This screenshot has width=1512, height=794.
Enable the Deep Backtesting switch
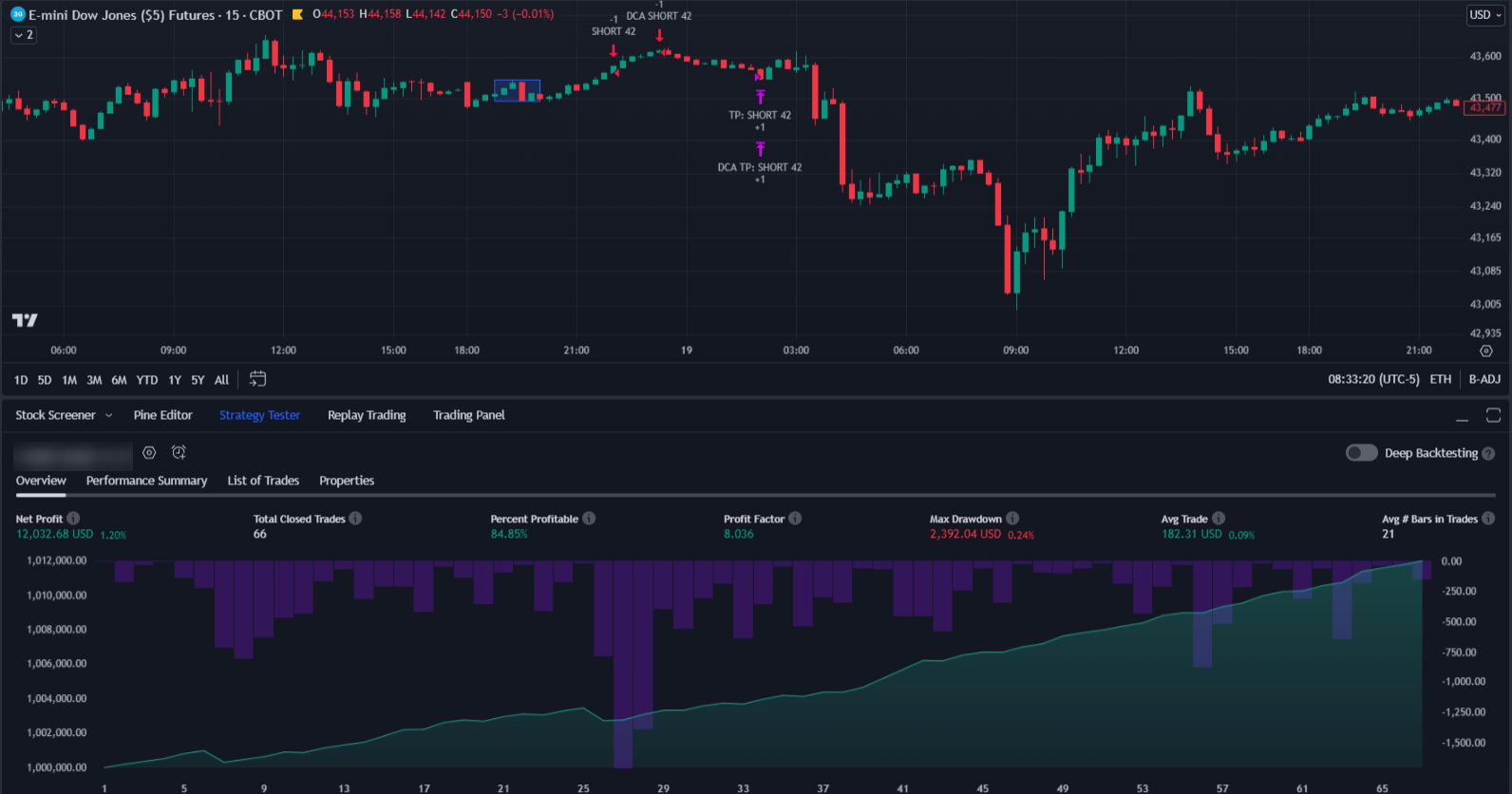(1361, 453)
